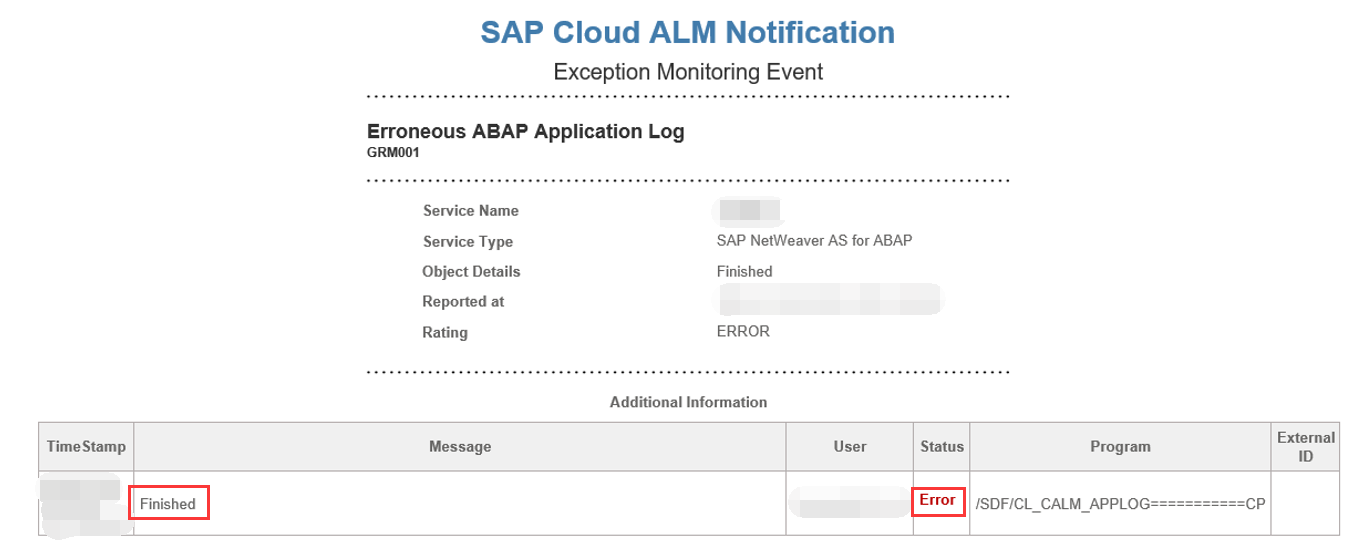Select the GRM001 identifier text

click(x=393, y=154)
